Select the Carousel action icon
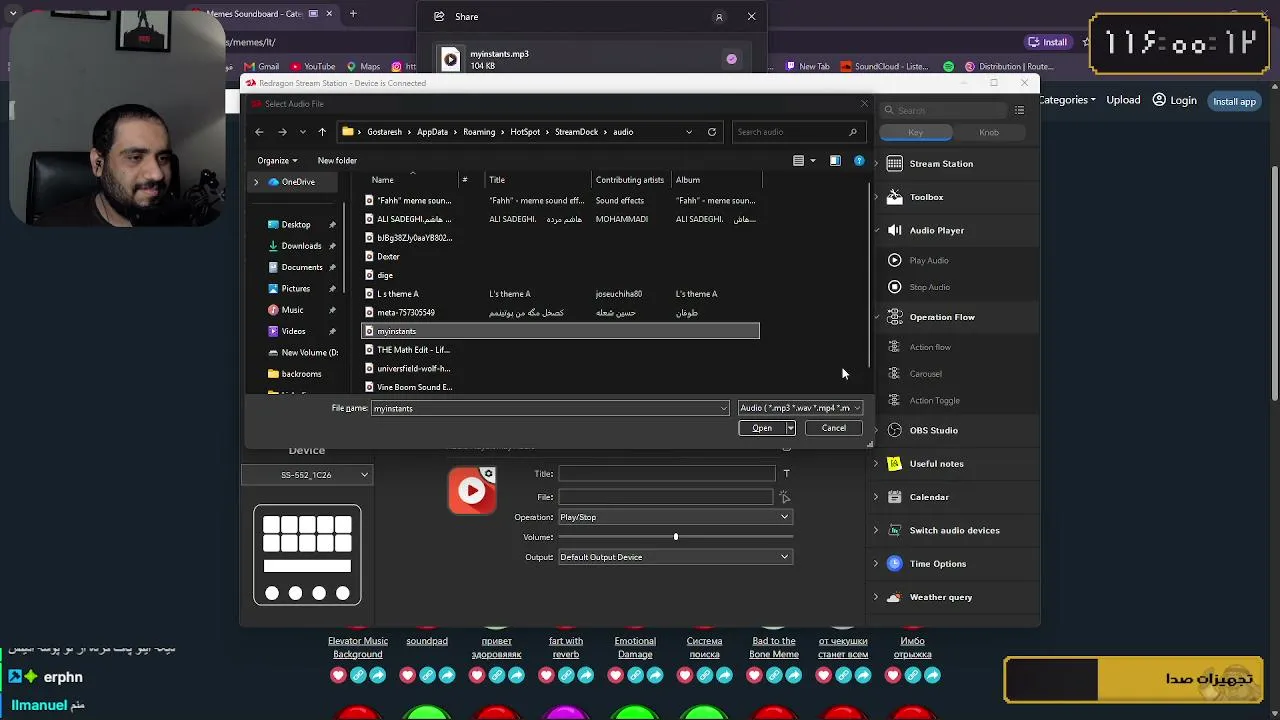This screenshot has height=720, width=1280. click(x=894, y=374)
